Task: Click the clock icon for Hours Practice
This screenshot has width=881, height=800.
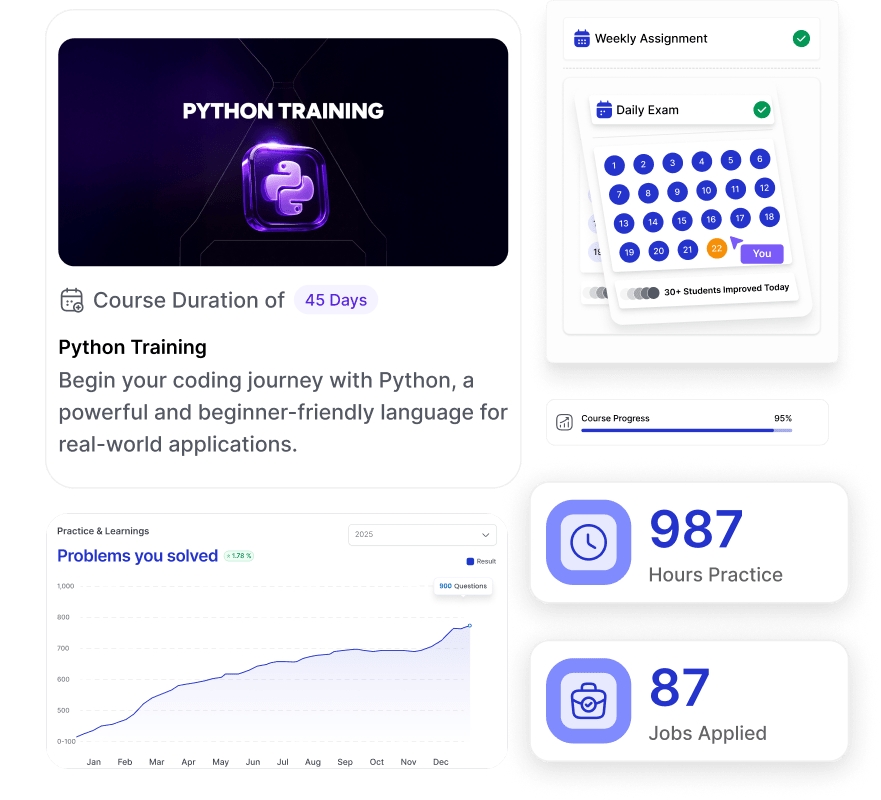Action: 588,542
